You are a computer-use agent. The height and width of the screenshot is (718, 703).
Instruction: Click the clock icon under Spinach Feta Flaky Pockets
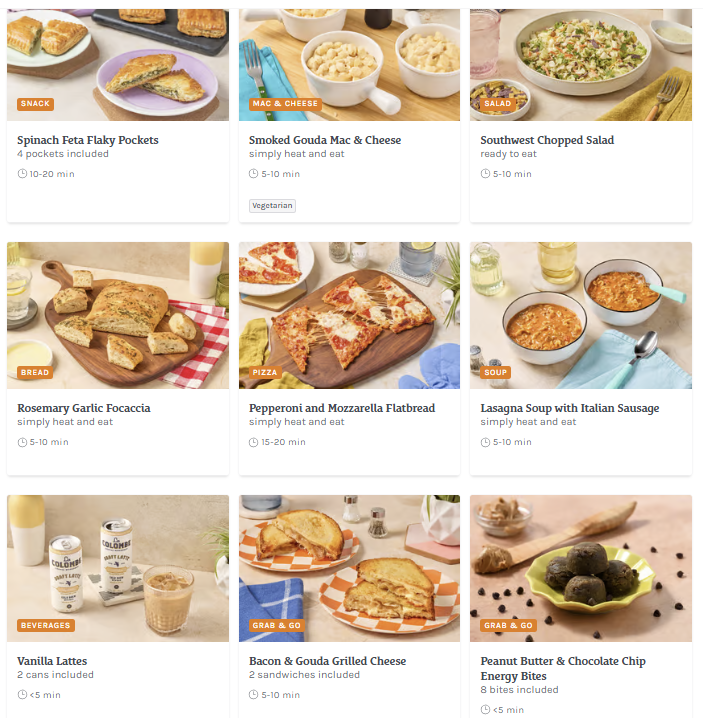(x=22, y=174)
